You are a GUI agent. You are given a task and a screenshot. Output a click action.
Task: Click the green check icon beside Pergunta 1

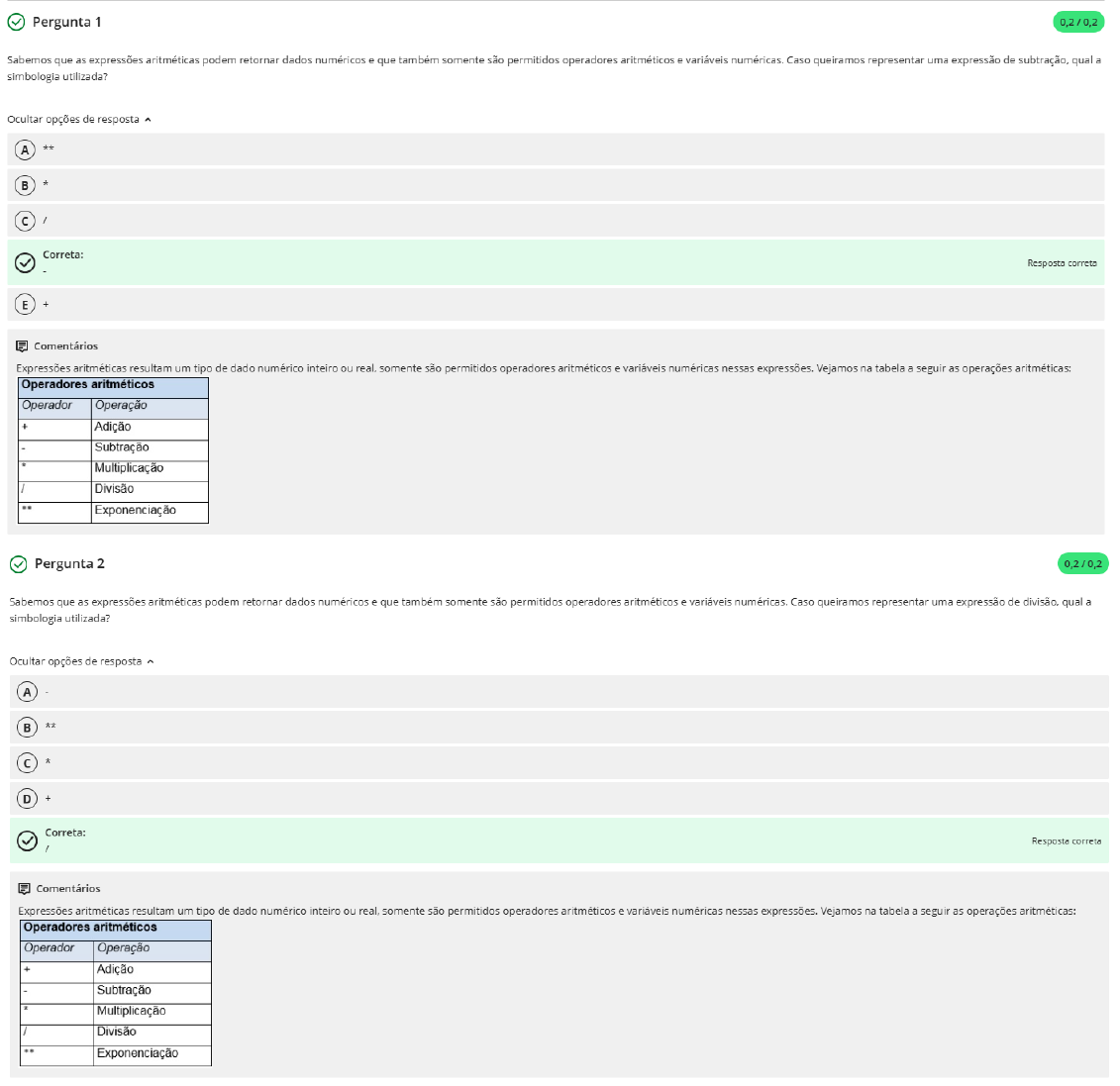point(16,22)
